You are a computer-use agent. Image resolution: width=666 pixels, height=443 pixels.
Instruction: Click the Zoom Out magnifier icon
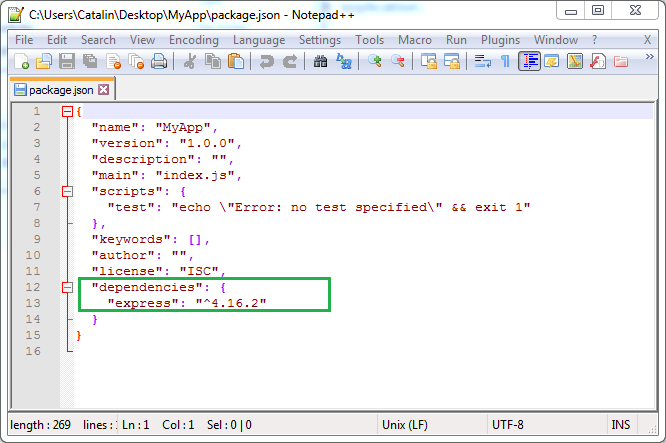398,61
